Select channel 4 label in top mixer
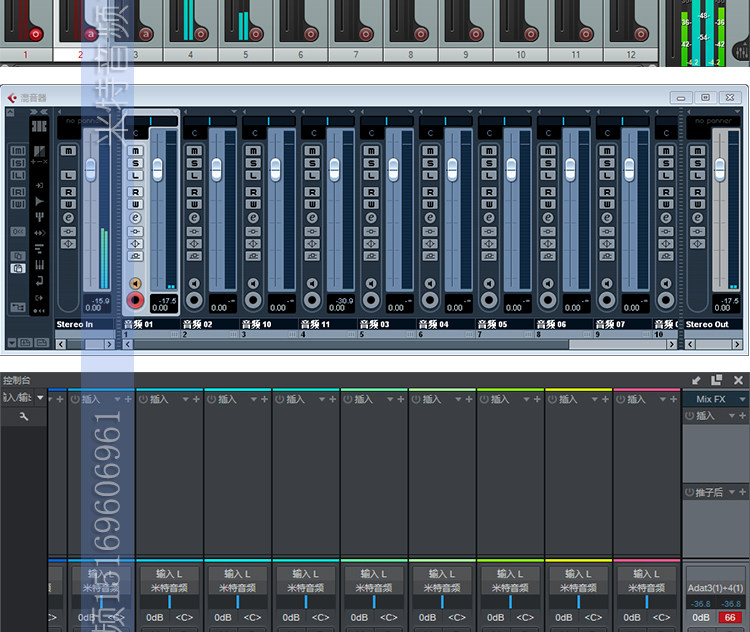The image size is (750, 632). point(191,55)
